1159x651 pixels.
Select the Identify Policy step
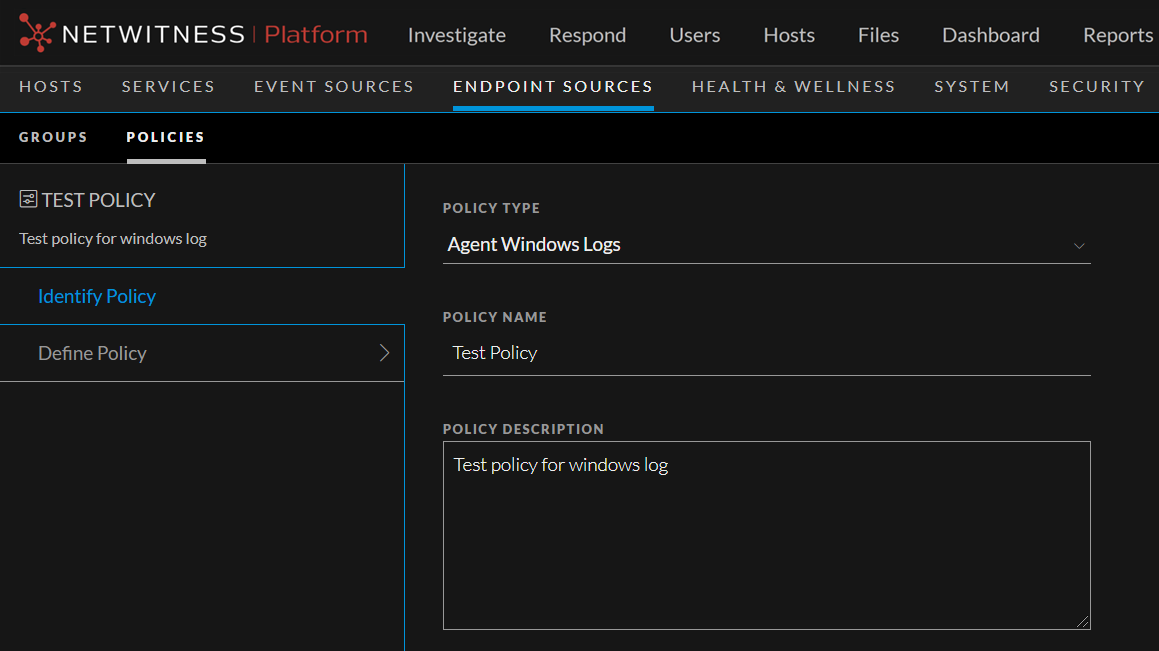[x=97, y=296]
